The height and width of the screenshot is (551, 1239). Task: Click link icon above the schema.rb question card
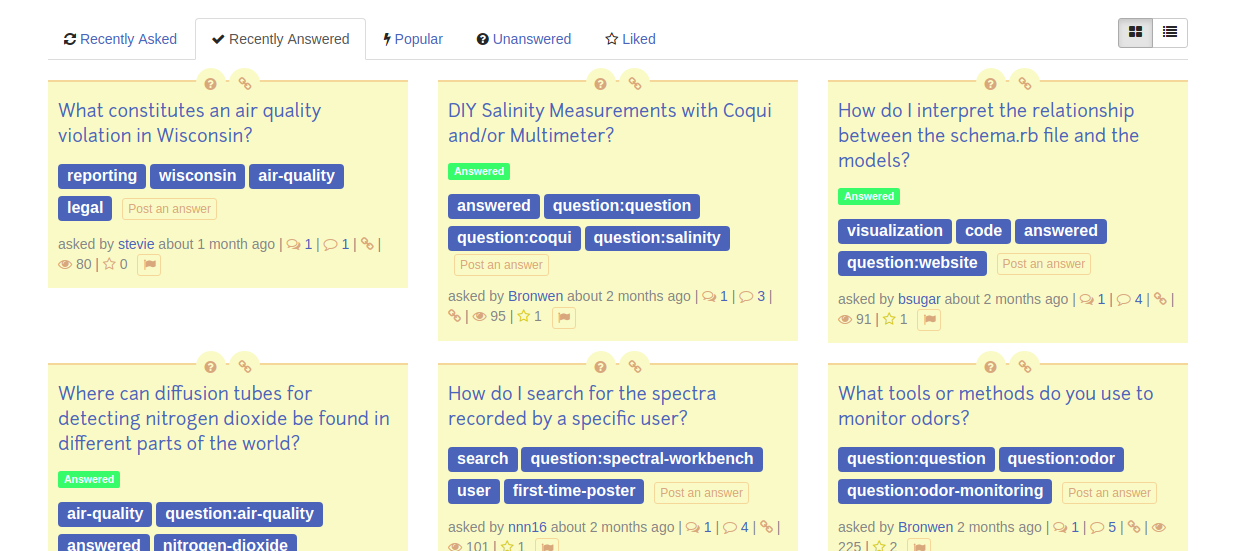(1024, 83)
